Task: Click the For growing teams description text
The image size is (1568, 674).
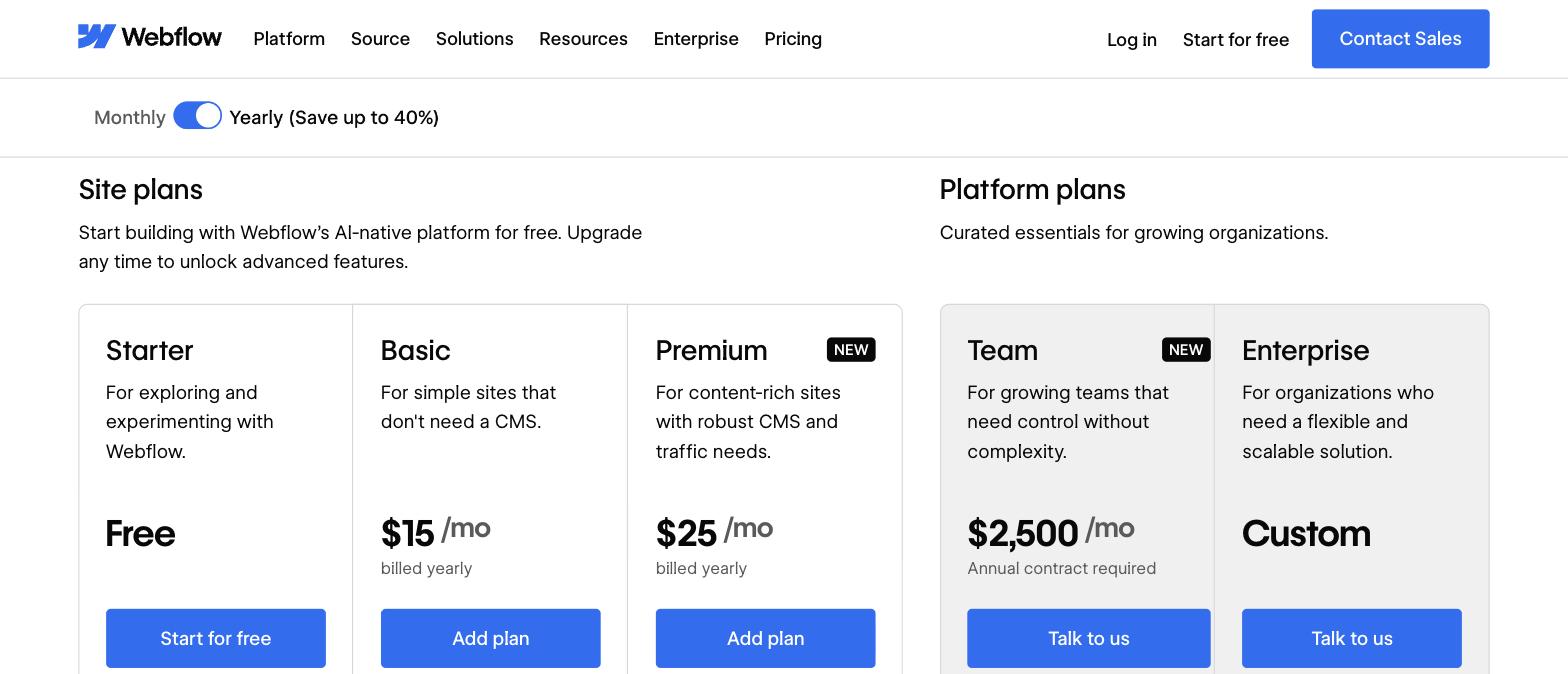Action: (x=1068, y=422)
